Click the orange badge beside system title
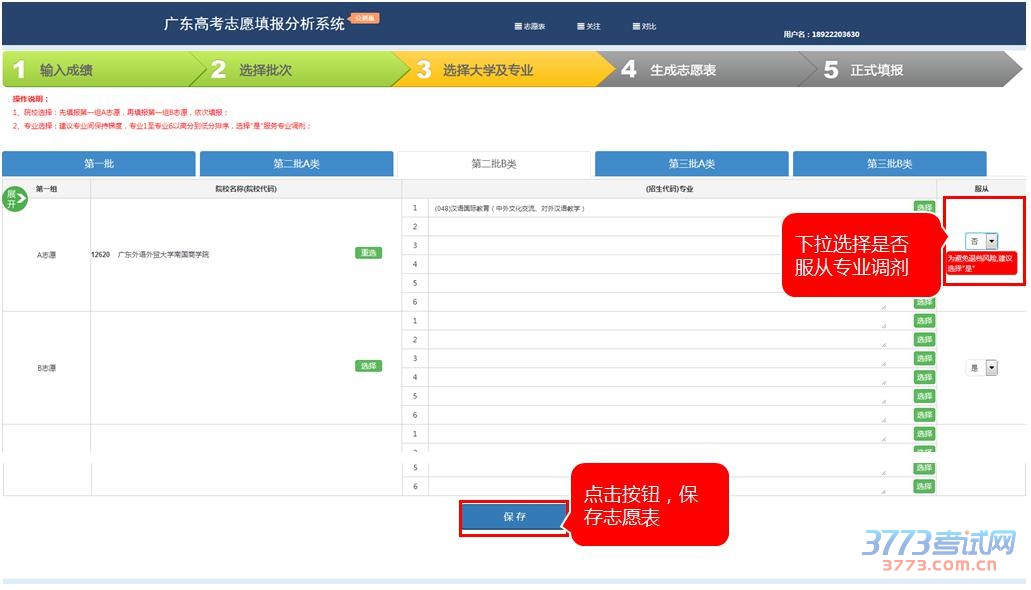Screen dimensions: 1031x590 (x=365, y=18)
